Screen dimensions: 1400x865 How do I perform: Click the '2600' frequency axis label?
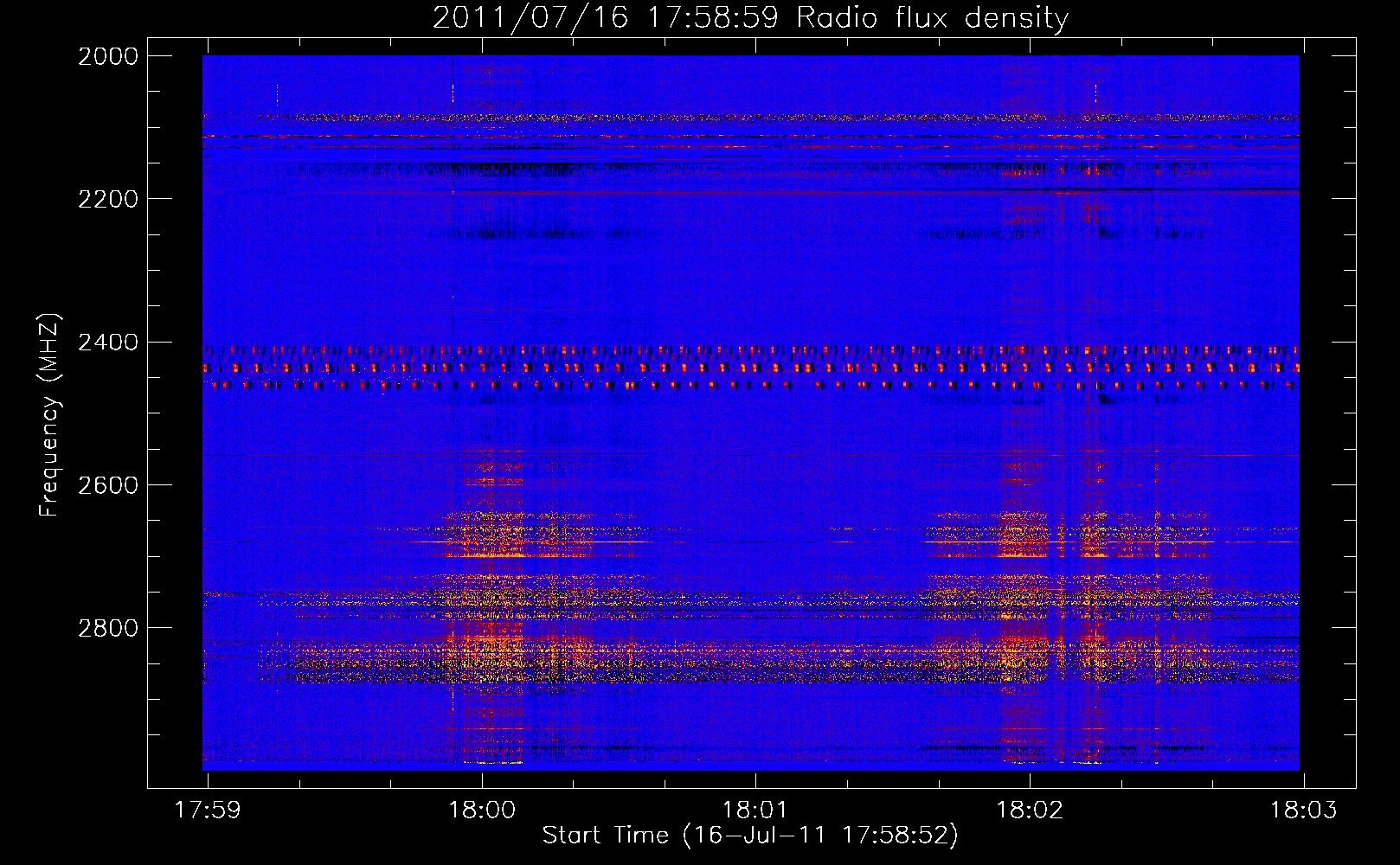[108, 485]
